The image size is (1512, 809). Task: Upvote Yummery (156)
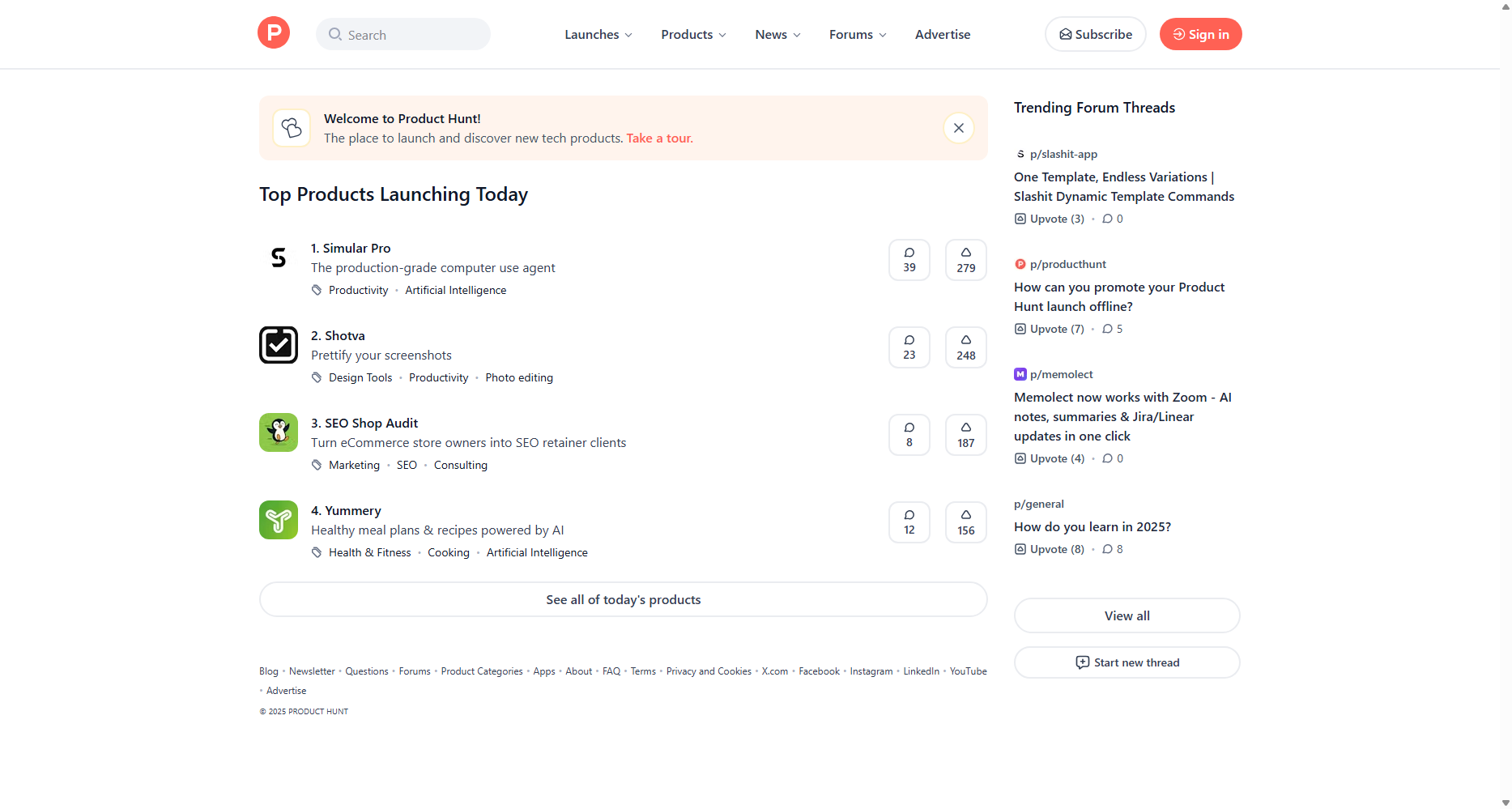[966, 522]
